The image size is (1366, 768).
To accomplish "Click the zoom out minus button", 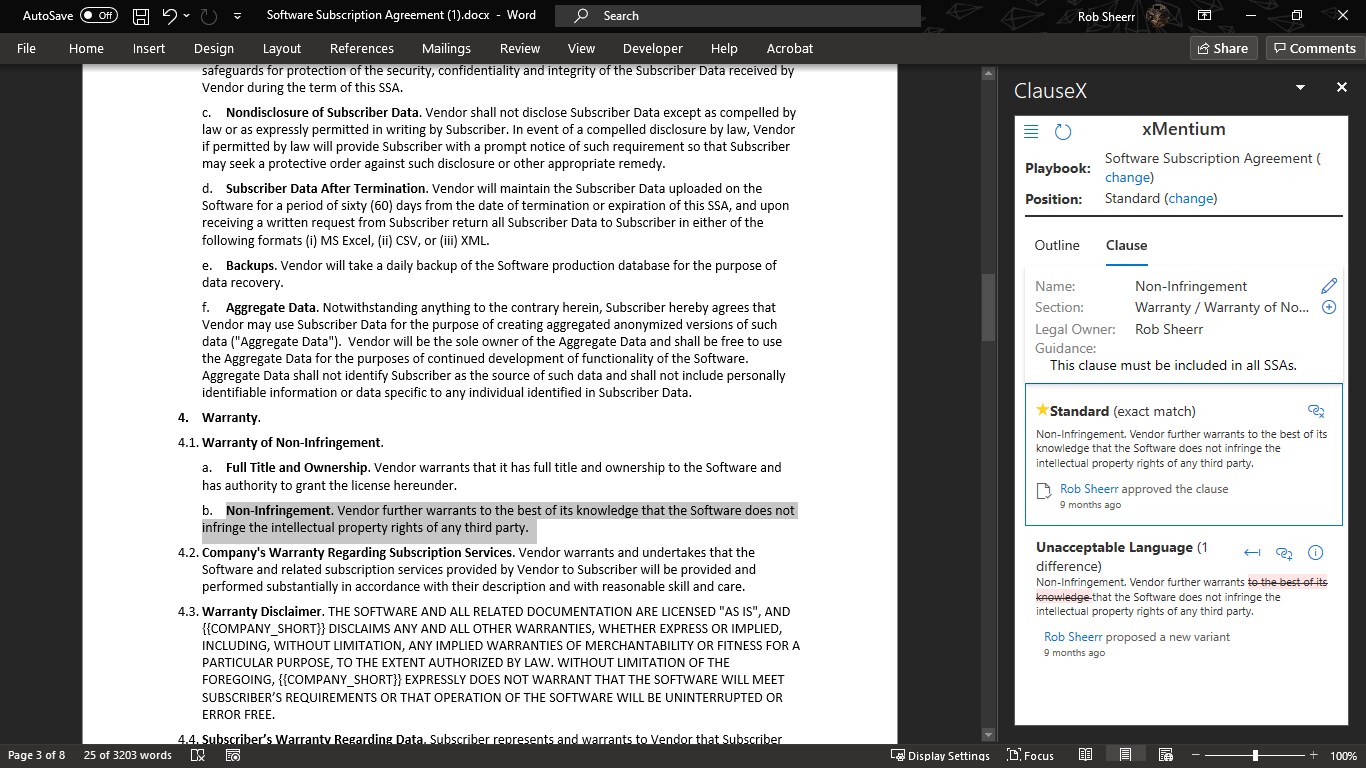I will tap(1194, 756).
